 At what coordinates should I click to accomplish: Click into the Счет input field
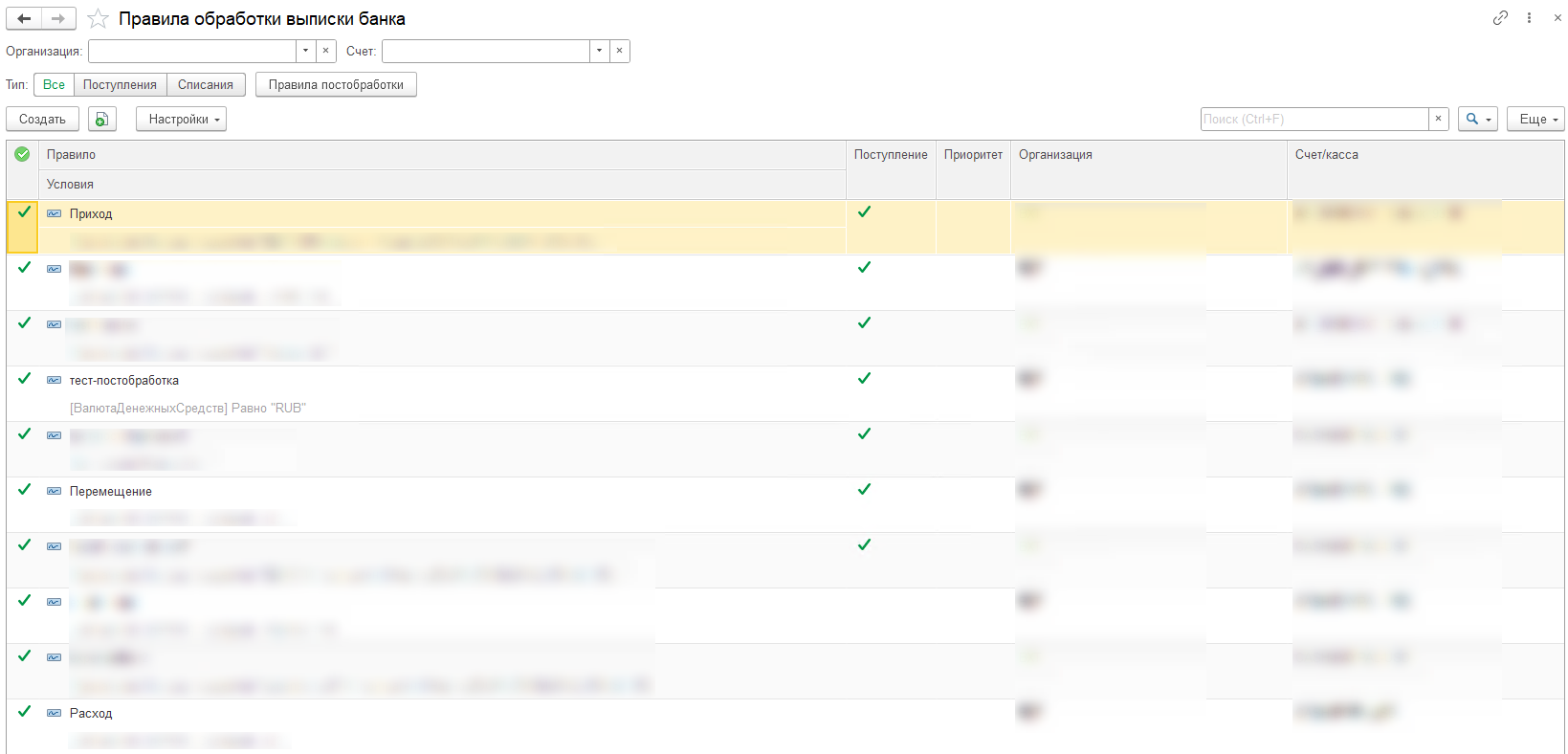[x=486, y=51]
